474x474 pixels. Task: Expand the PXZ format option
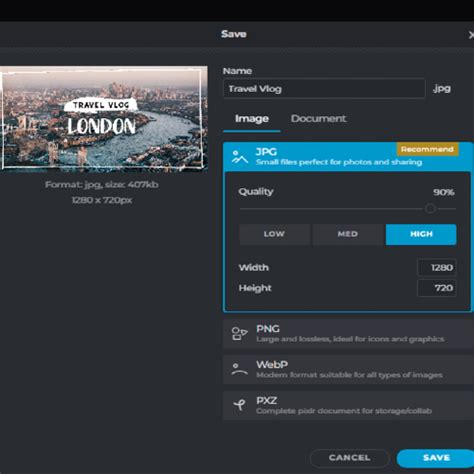pyautogui.click(x=348, y=405)
